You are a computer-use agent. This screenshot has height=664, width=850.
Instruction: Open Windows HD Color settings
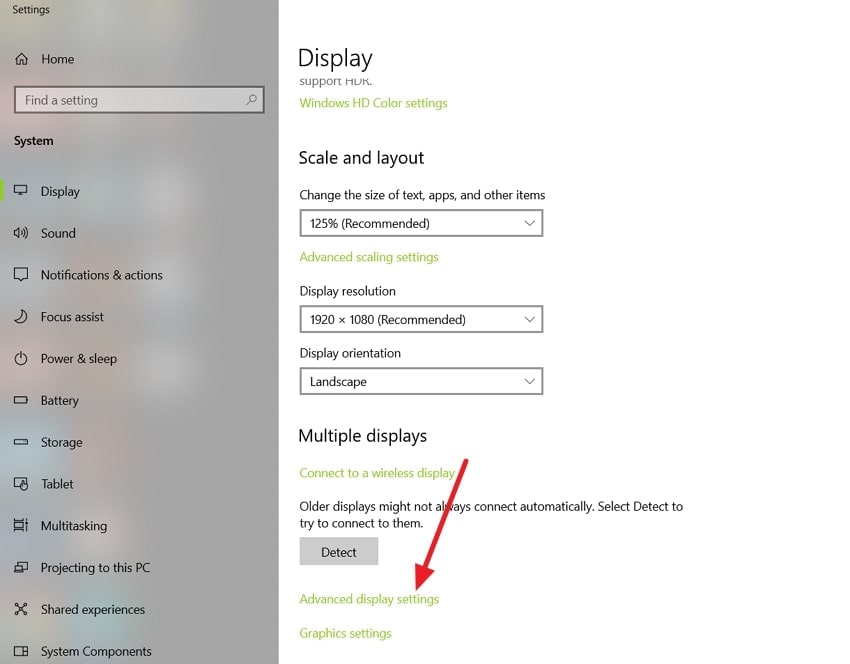click(x=373, y=102)
